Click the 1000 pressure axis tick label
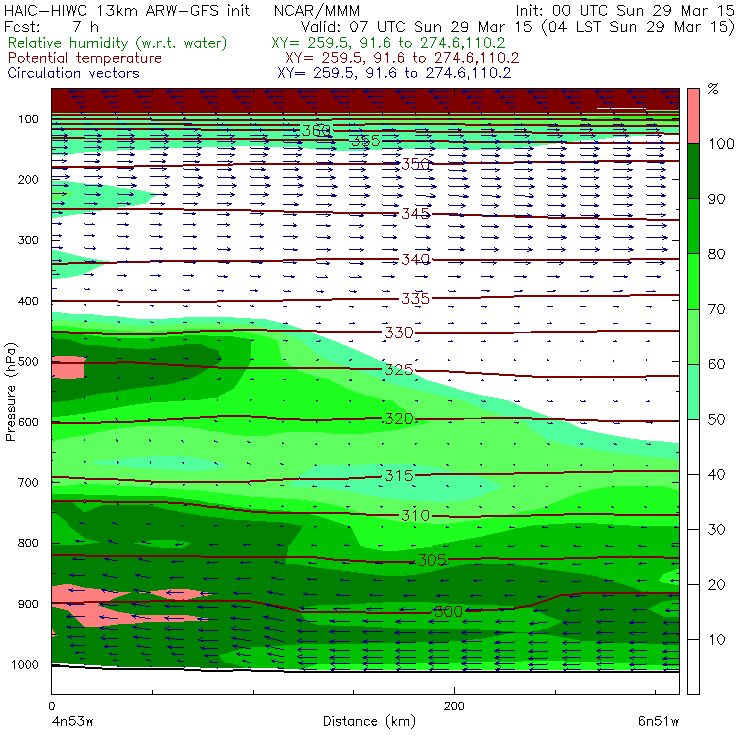Image resolution: width=740 pixels, height=740 pixels. click(x=25, y=665)
